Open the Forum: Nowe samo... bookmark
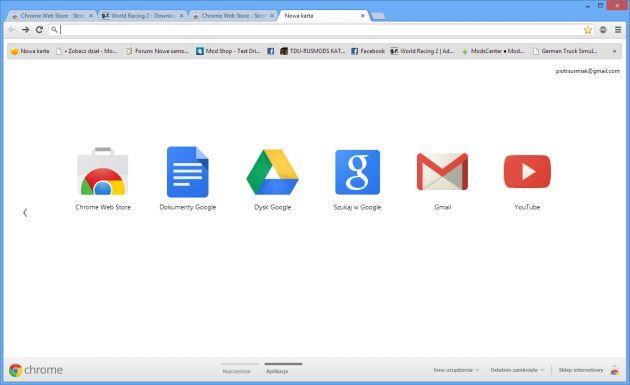 tap(157, 51)
